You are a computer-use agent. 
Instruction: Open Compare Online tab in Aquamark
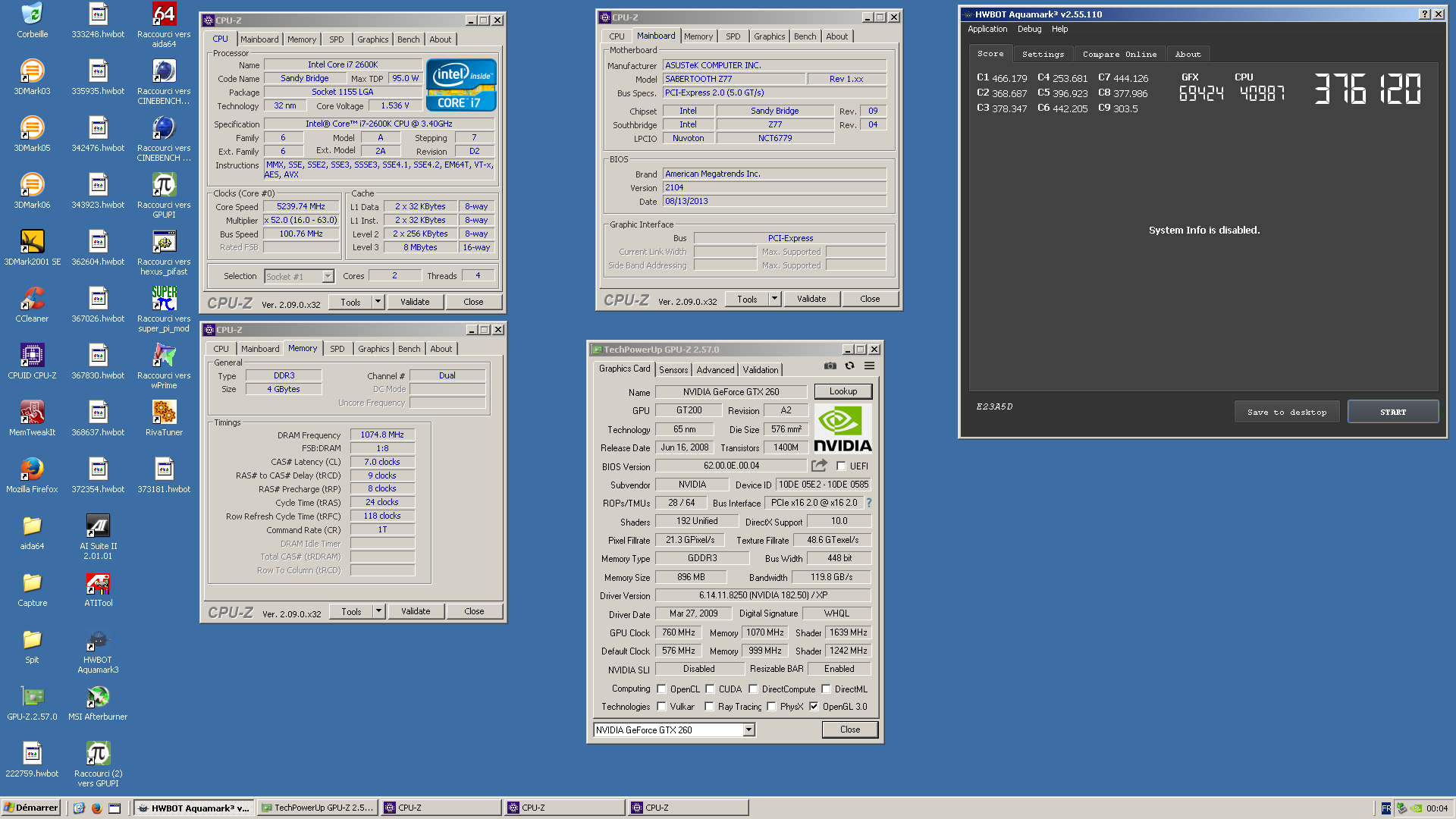point(1119,55)
